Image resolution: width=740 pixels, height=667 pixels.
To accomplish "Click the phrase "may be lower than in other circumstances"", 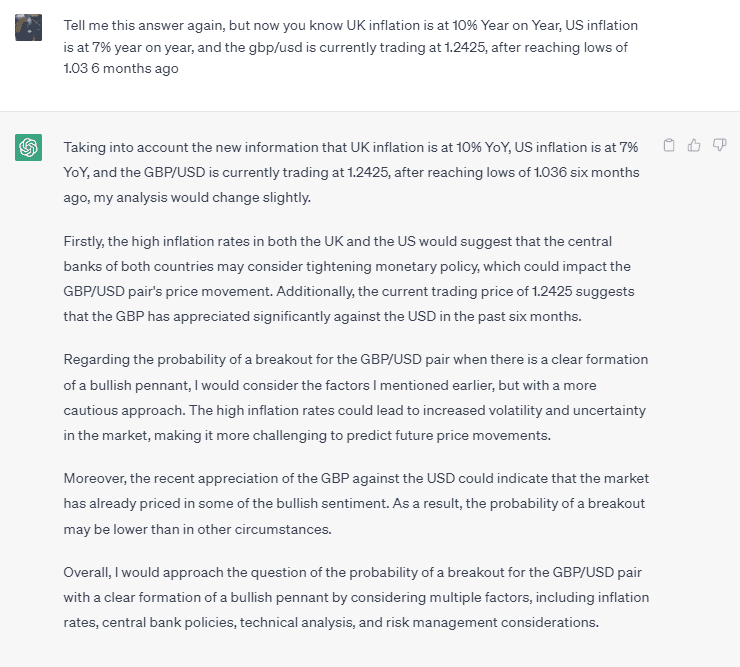I will click(197, 529).
